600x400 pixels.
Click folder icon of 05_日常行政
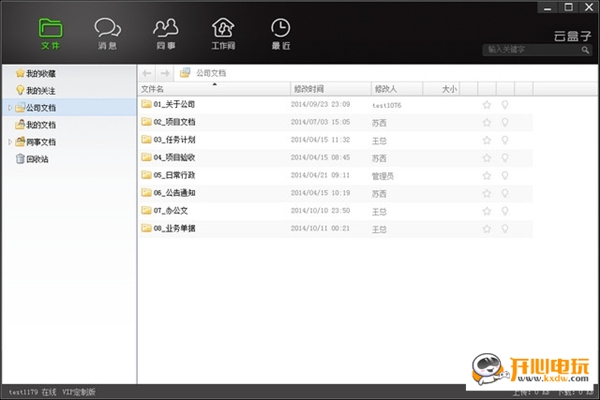pyautogui.click(x=146, y=175)
